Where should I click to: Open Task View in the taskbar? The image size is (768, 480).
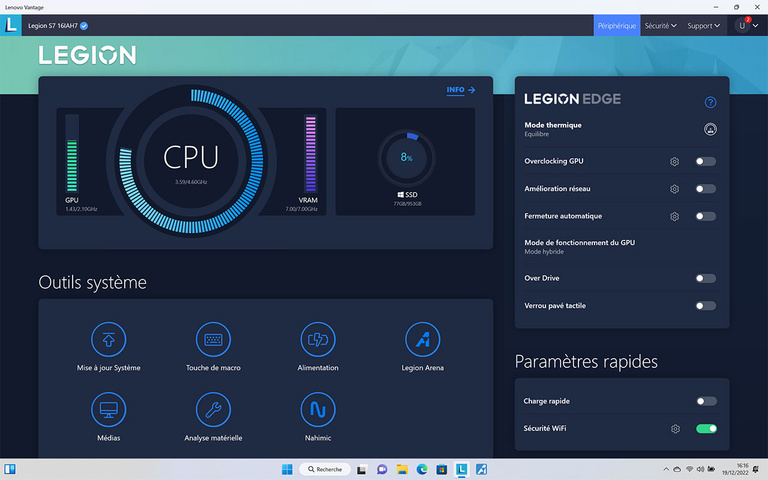click(362, 469)
